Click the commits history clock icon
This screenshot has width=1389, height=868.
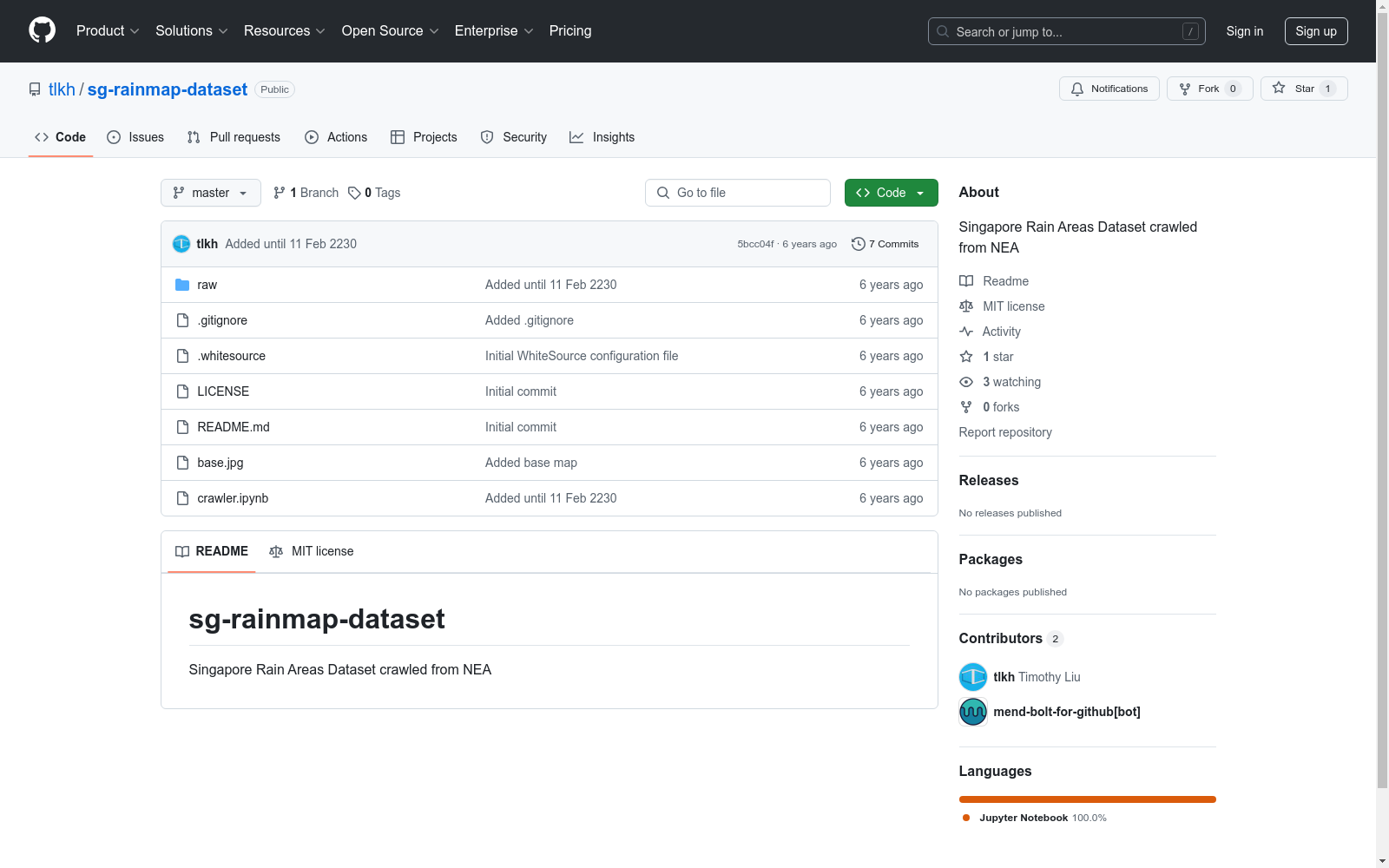point(859,244)
